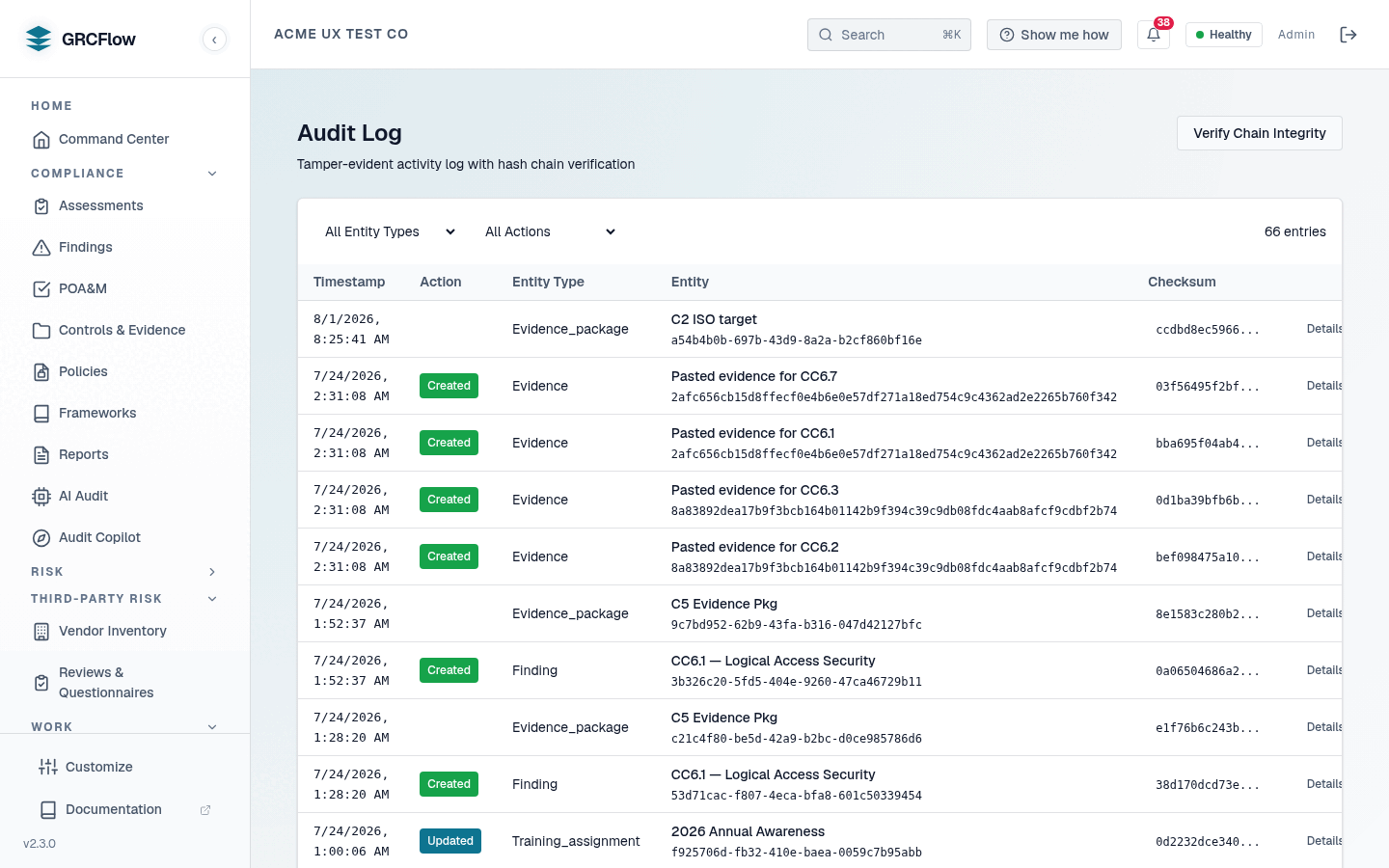Click ACME UX TEST CO organization name
Viewport: 1389px width, 868px height.
coord(341,34)
